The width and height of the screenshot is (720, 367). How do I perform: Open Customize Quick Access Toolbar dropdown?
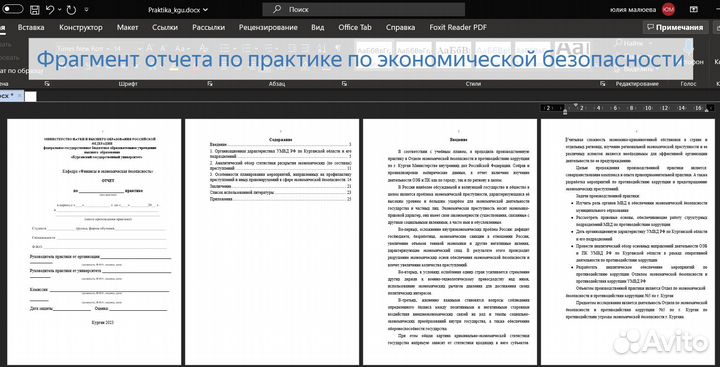(x=87, y=9)
